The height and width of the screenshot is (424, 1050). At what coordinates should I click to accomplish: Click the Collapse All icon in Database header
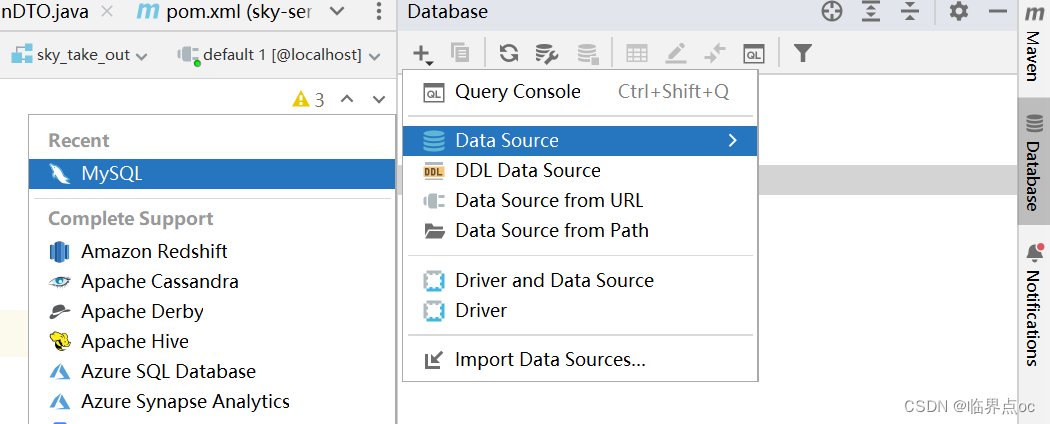point(909,12)
